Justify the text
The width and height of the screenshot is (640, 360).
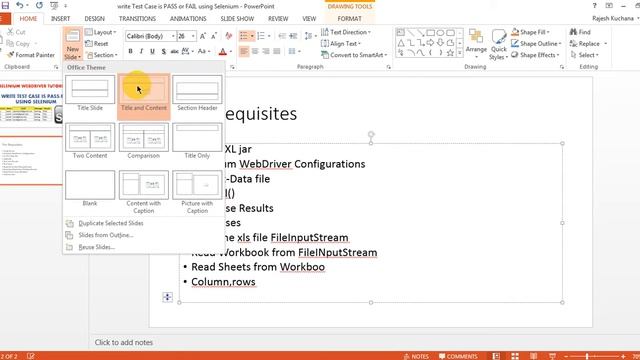coord(277,51)
